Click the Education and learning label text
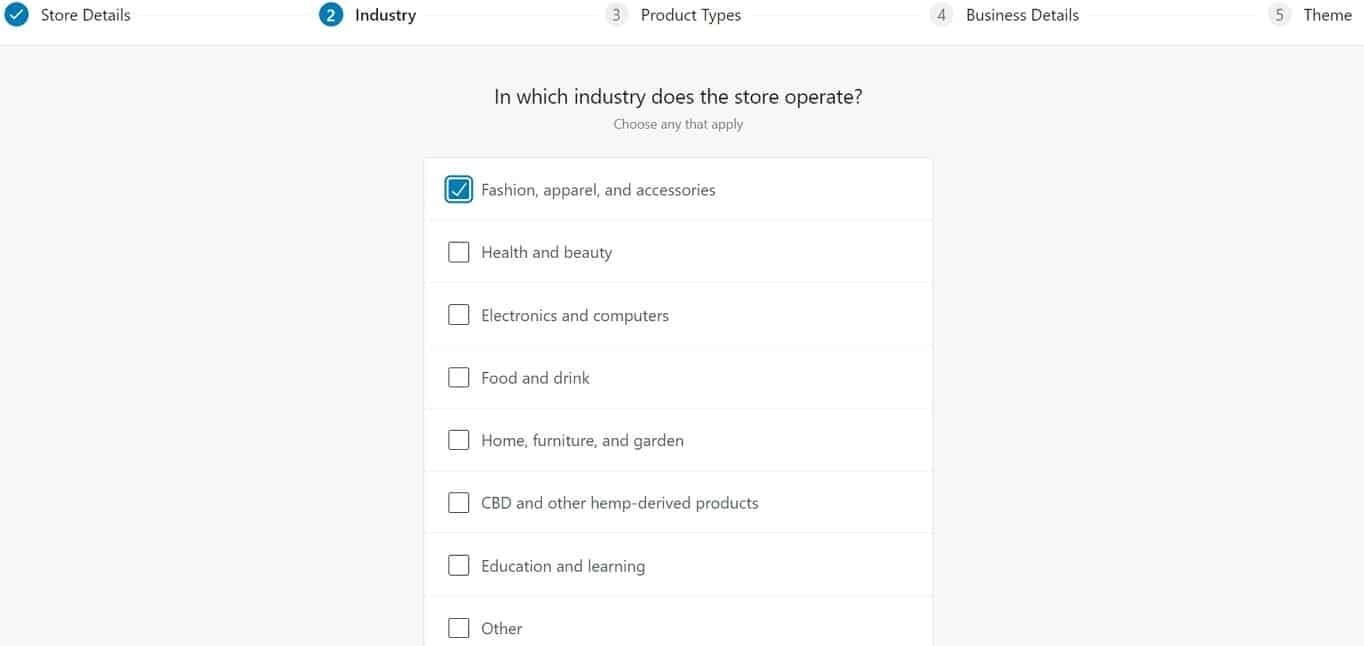This screenshot has width=1364, height=646. click(x=563, y=566)
